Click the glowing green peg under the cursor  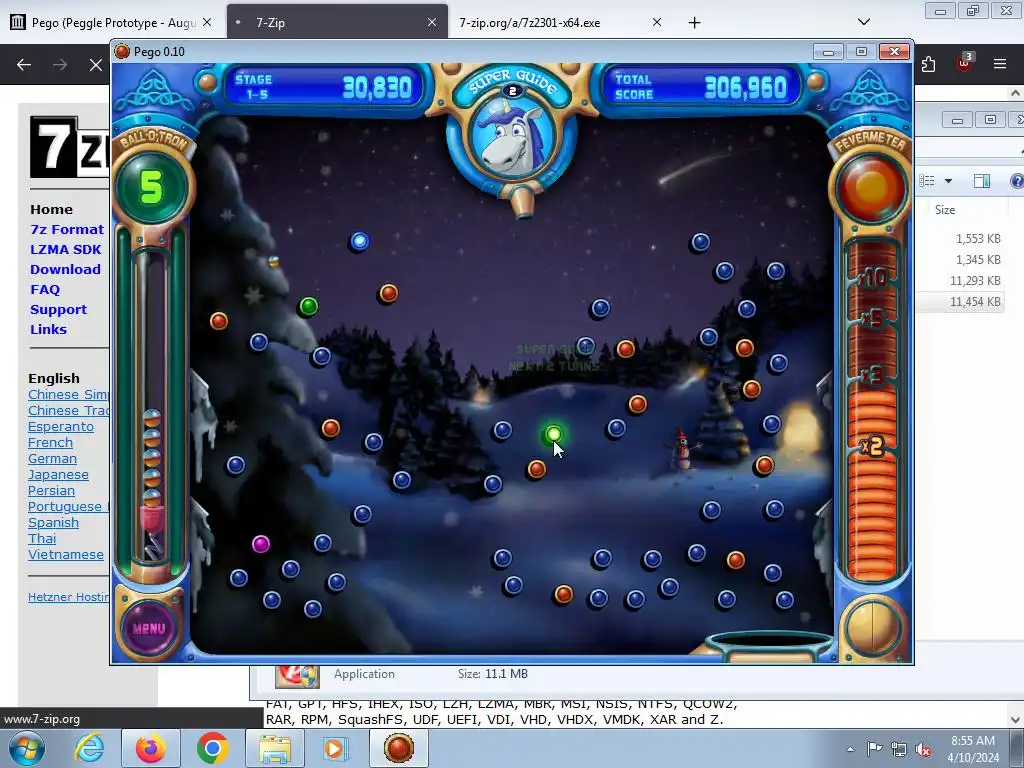553,434
